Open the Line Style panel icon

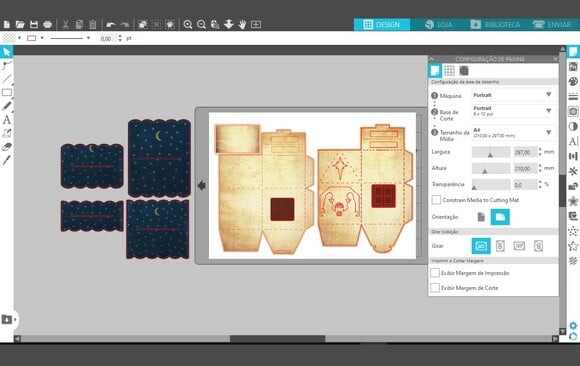573,96
